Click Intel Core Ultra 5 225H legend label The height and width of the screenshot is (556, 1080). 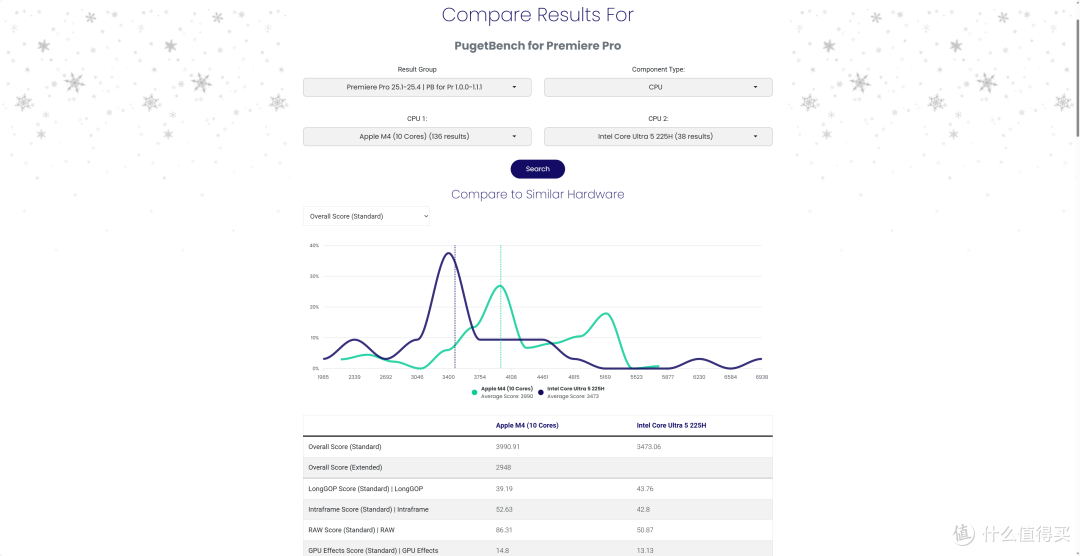pyautogui.click(x=576, y=389)
